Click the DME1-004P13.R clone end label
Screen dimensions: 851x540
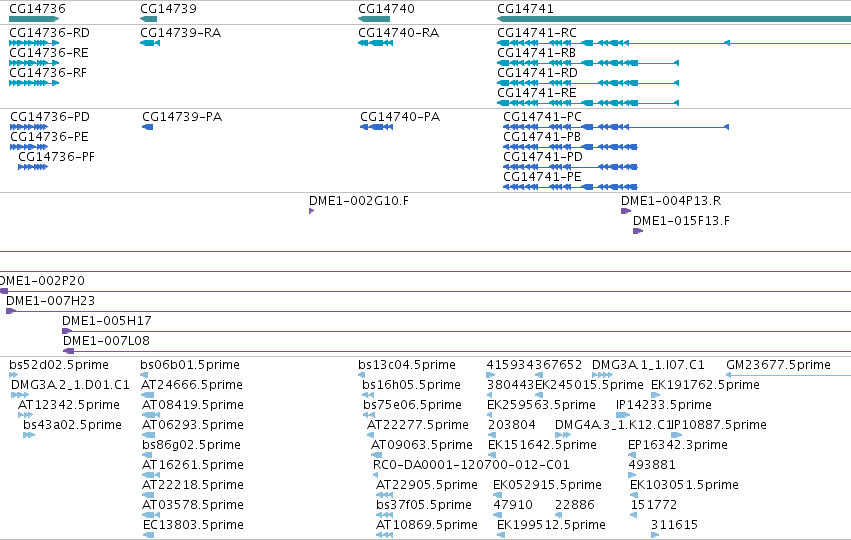[x=671, y=201]
